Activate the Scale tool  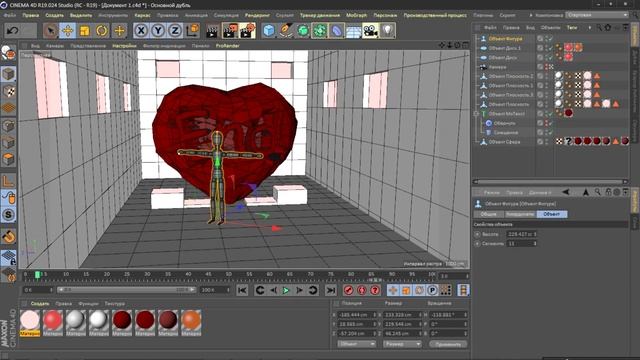[x=85, y=31]
